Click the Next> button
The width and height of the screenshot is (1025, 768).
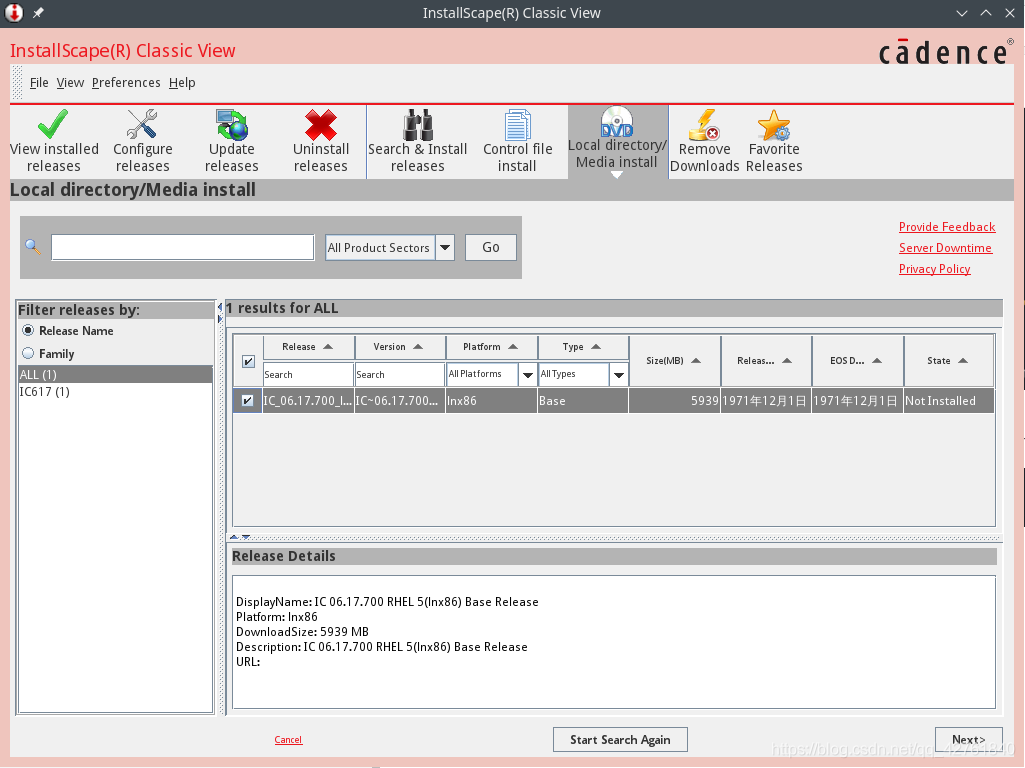969,740
